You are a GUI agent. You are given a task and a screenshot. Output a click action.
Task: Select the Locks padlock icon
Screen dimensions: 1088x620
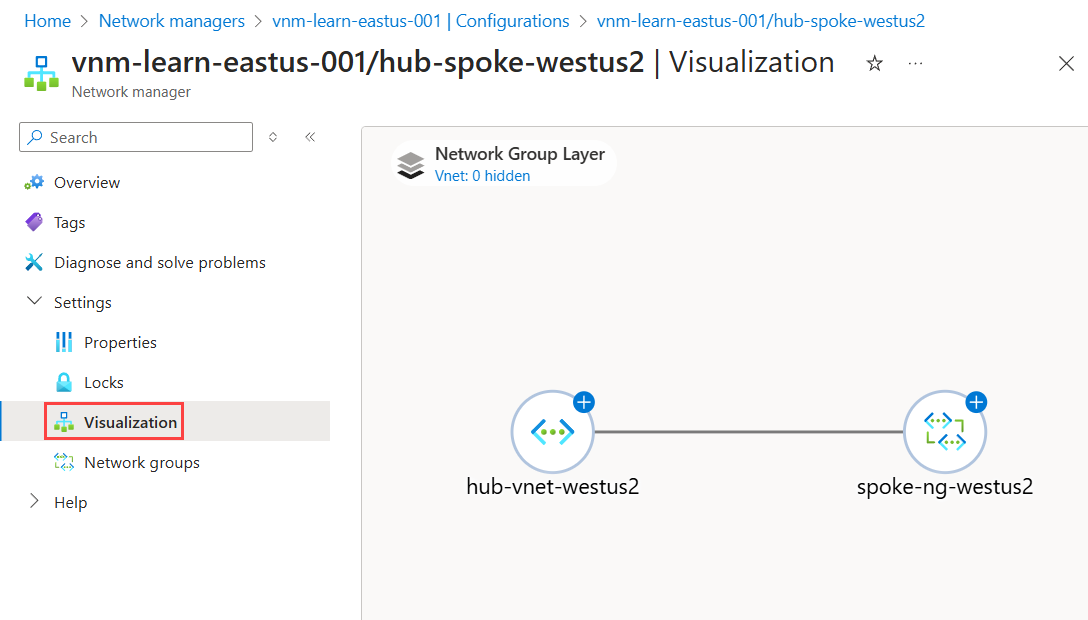(64, 382)
